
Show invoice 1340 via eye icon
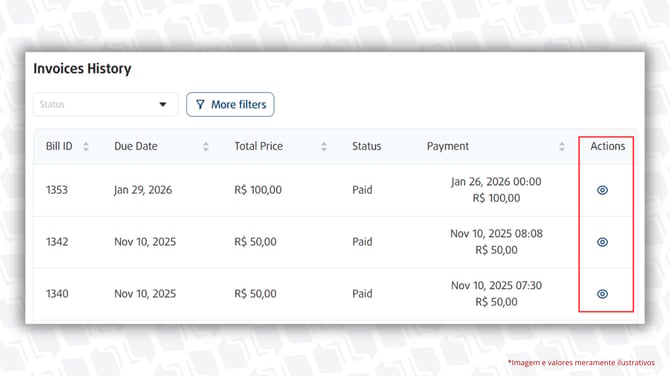click(602, 294)
